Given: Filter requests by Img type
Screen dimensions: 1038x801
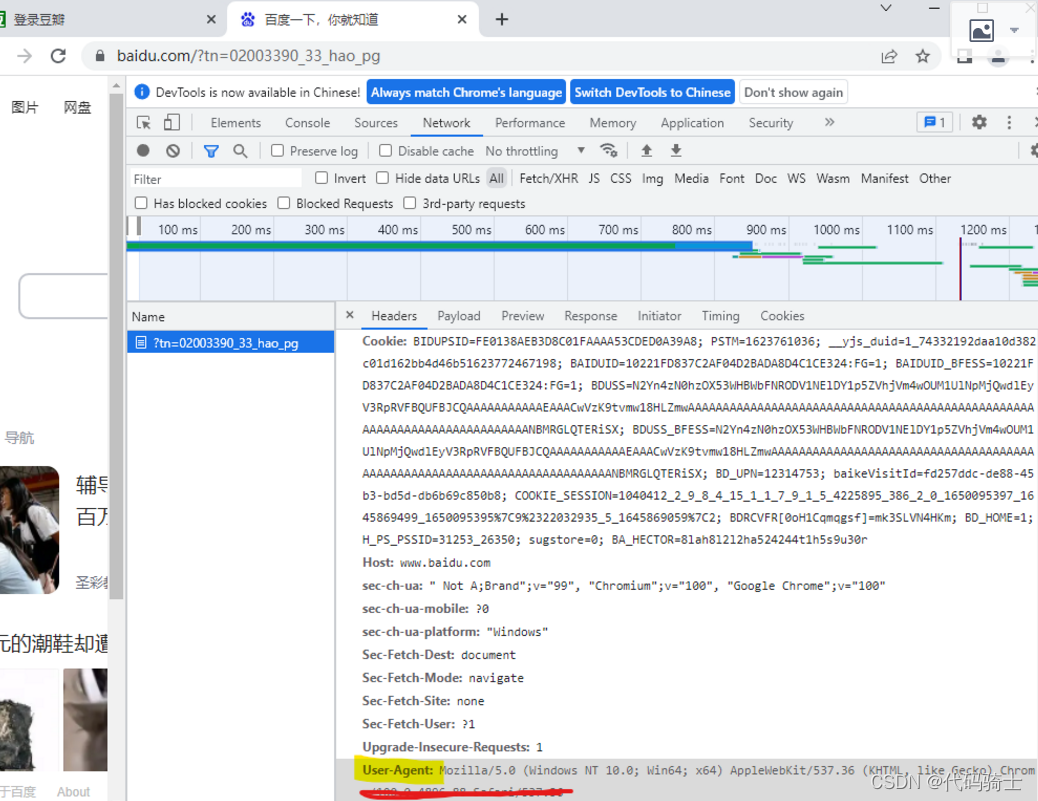Looking at the screenshot, I should (x=652, y=179).
